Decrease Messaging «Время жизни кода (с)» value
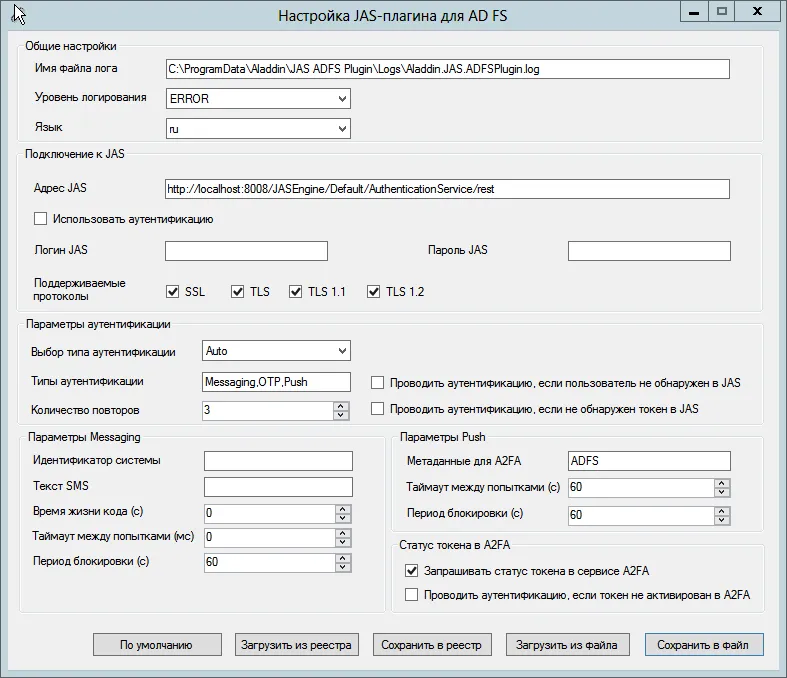Viewport: 787px width, 678px height. (343, 517)
